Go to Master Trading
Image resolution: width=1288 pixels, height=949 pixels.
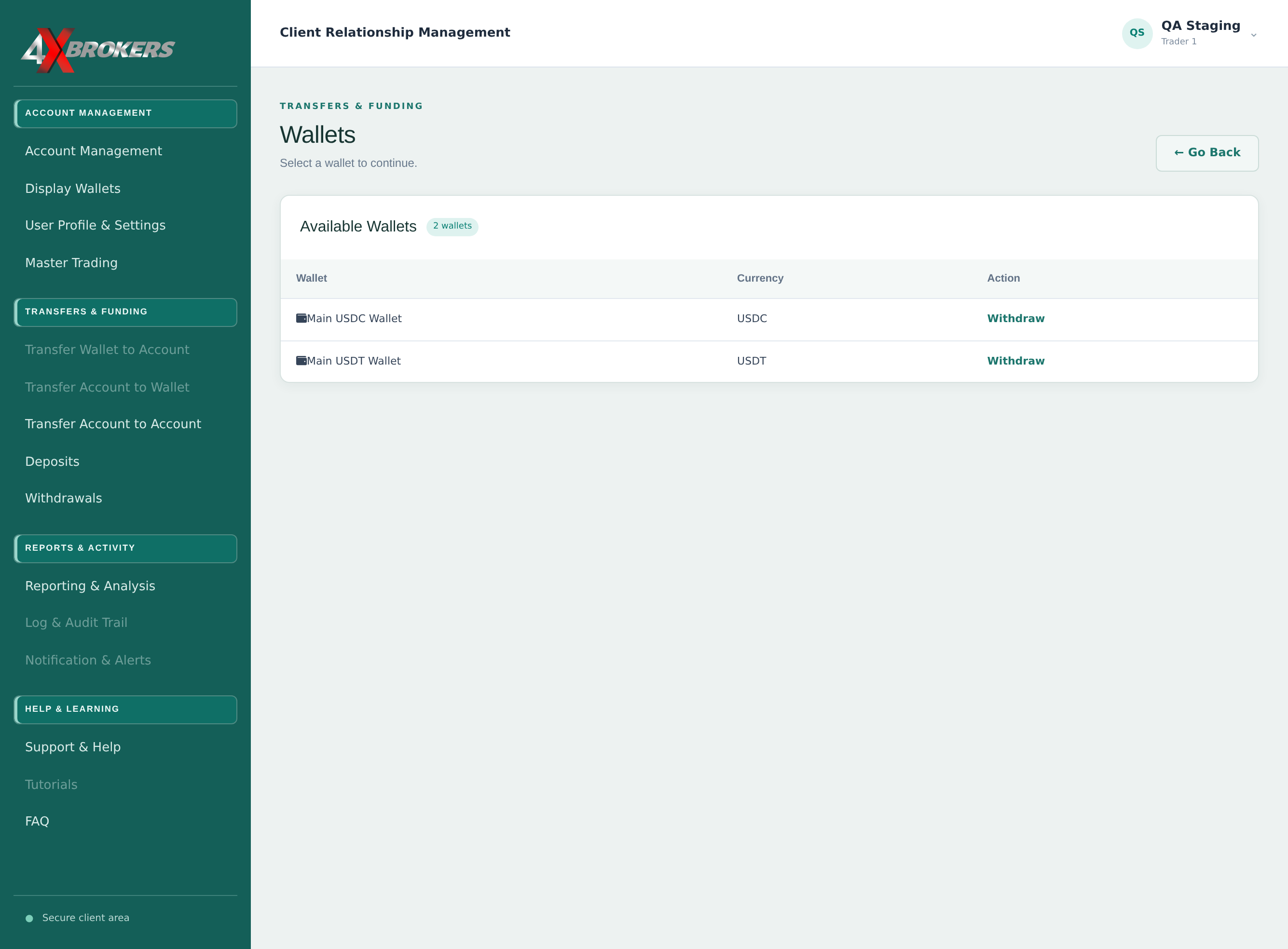pyautogui.click(x=71, y=262)
